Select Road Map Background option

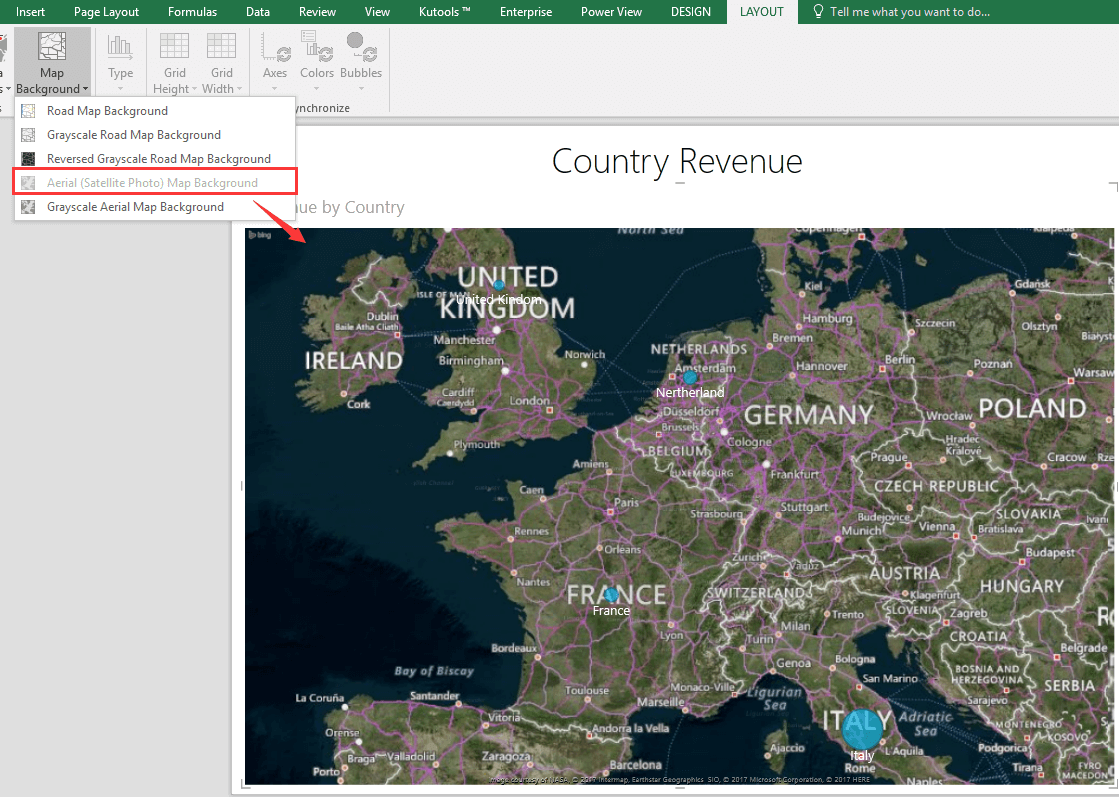pyautogui.click(x=107, y=111)
